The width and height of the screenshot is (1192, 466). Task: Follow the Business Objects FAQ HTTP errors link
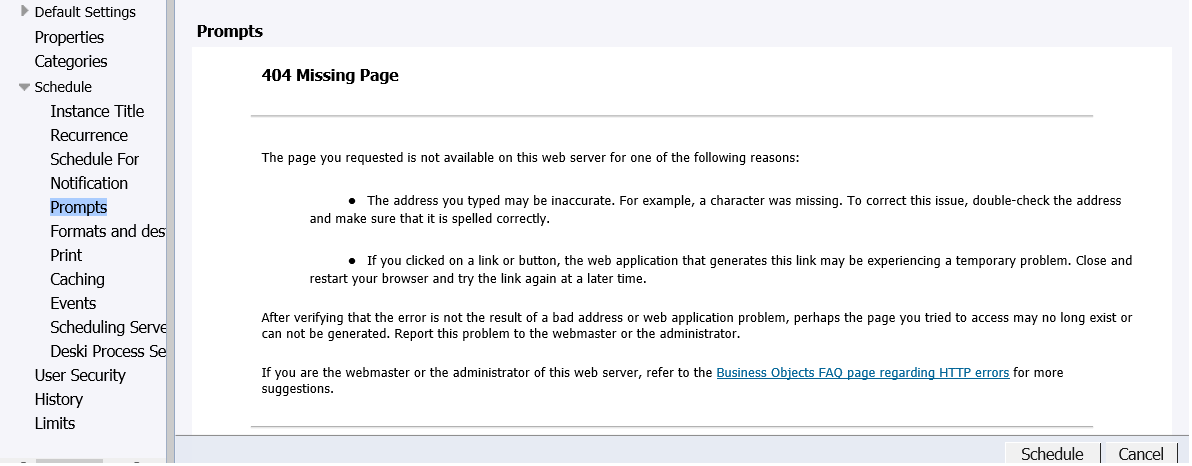(x=862, y=373)
